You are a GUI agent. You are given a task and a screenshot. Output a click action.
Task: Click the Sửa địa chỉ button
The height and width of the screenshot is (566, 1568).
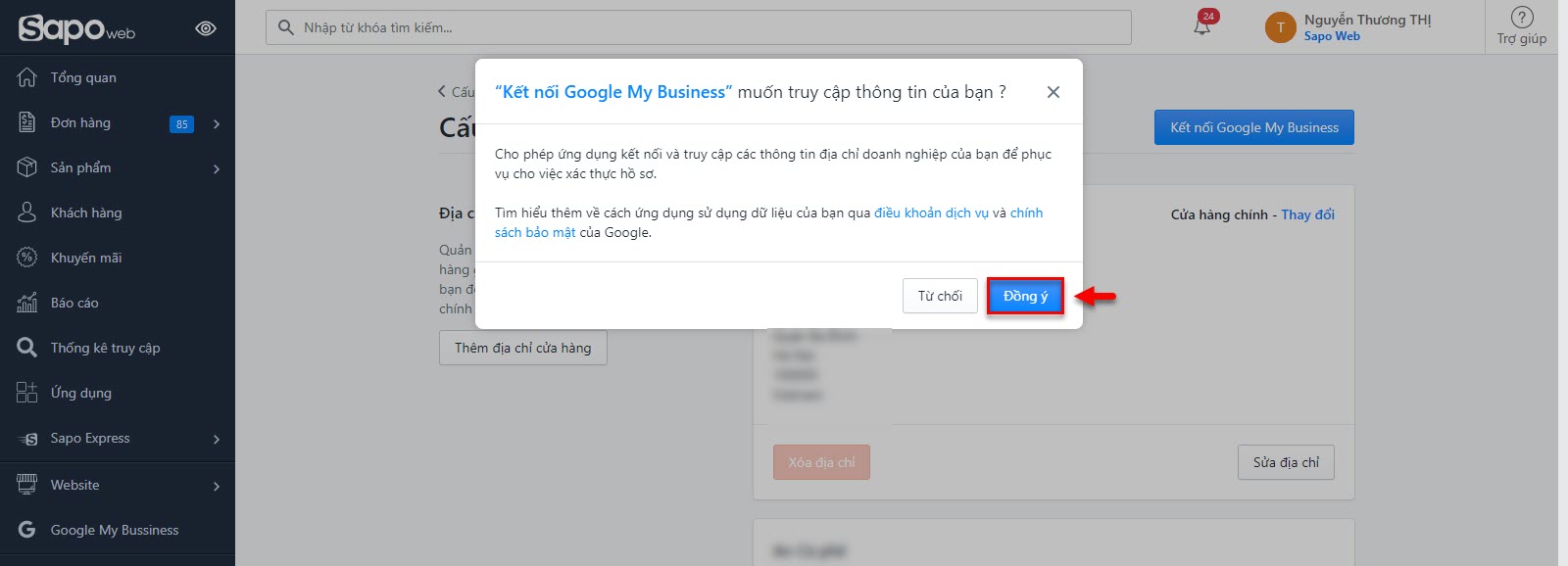(x=1286, y=462)
